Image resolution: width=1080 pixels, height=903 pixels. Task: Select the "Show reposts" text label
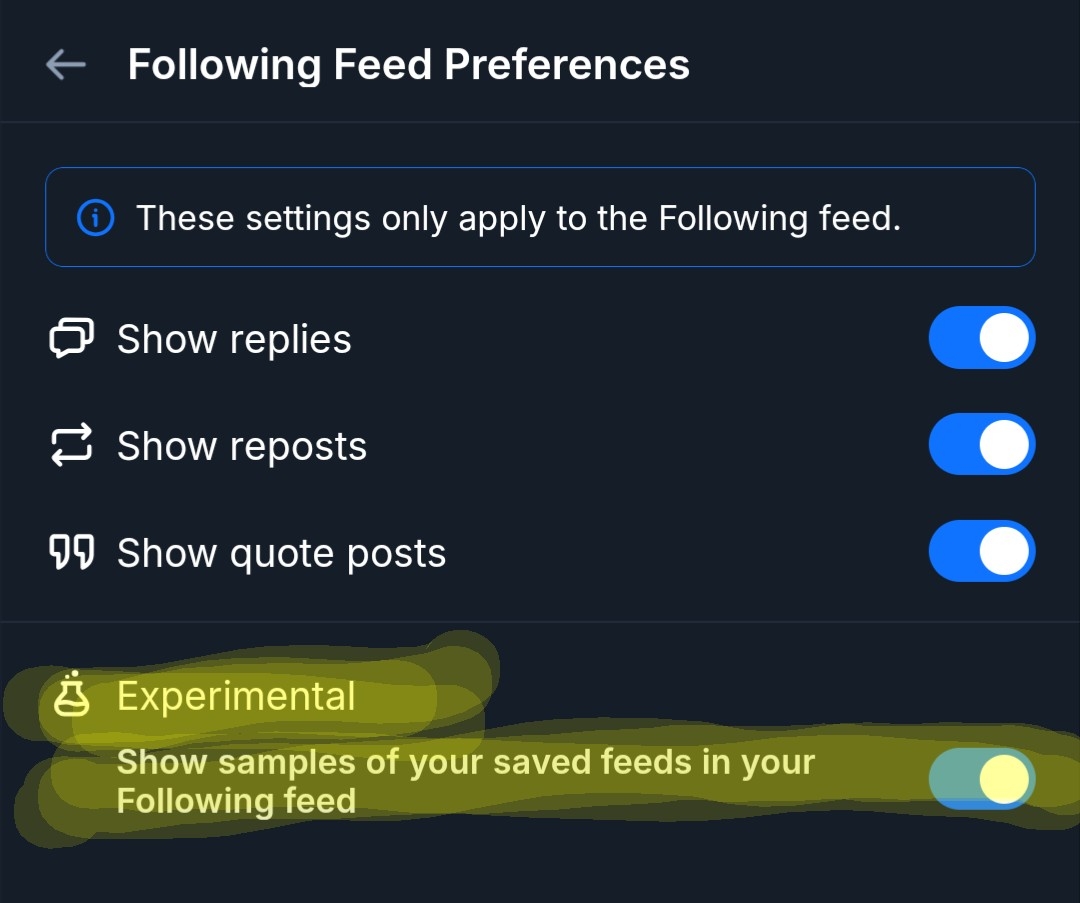pyautogui.click(x=242, y=446)
